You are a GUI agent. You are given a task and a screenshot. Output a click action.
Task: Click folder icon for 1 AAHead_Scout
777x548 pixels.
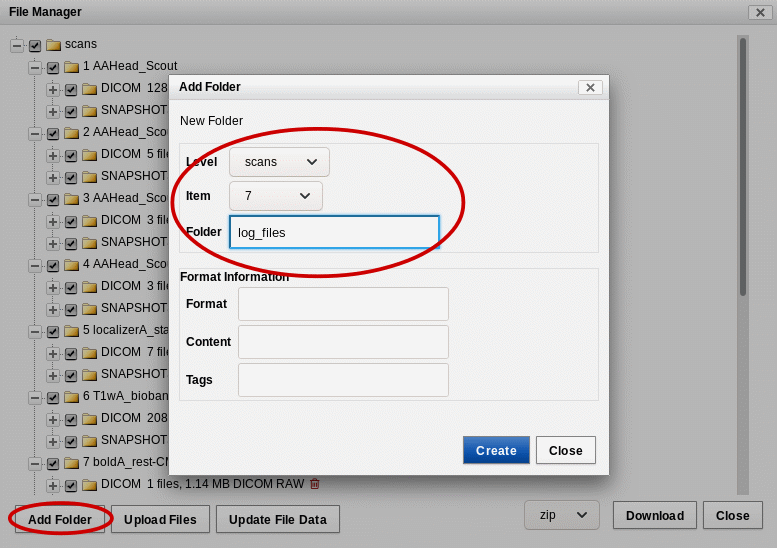pos(71,67)
